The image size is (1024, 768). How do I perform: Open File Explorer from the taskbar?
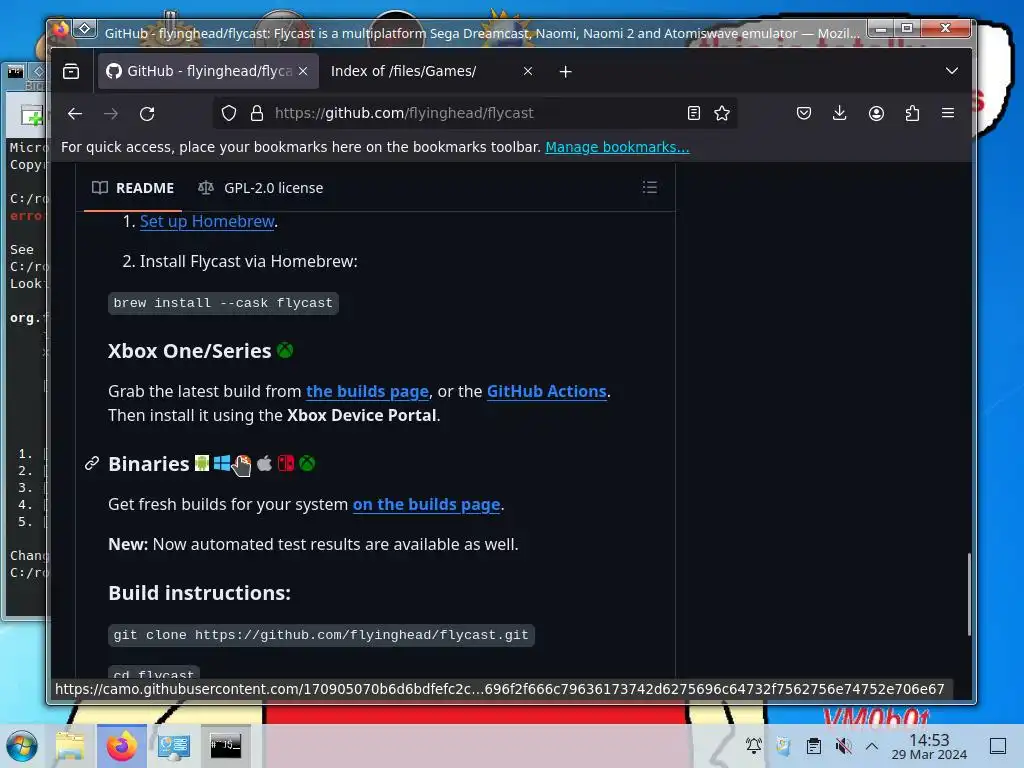pyautogui.click(x=71, y=746)
